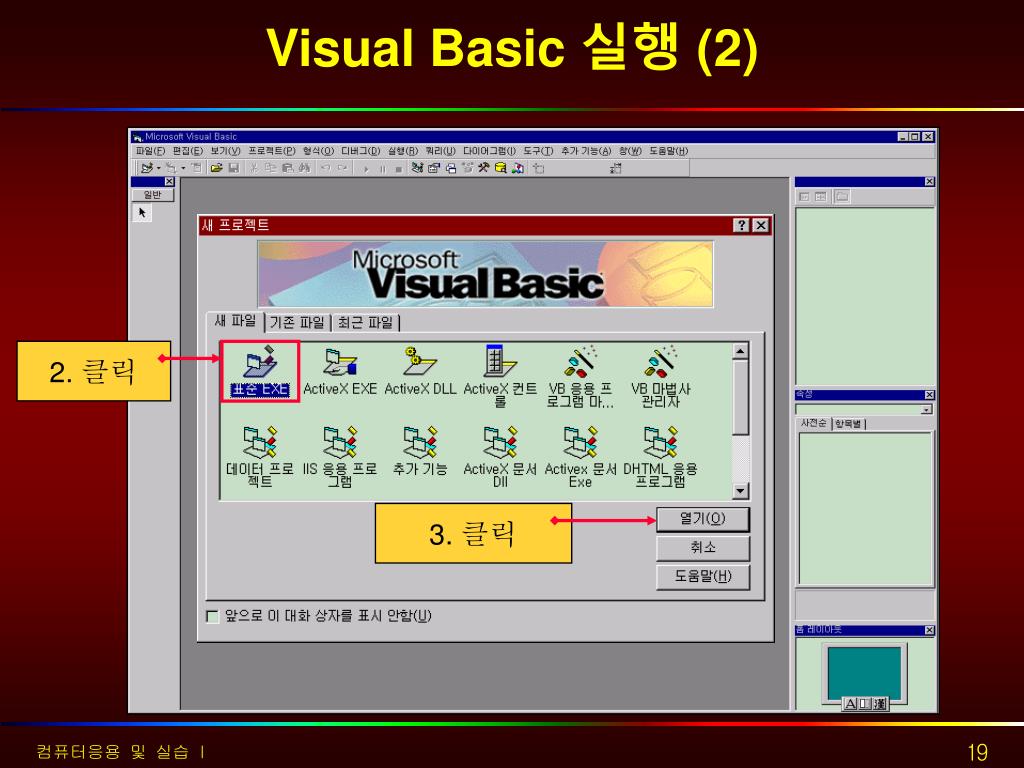Select the ActiveX 컨트롤 project icon
Screen dimensions: 1024x768
[500, 377]
